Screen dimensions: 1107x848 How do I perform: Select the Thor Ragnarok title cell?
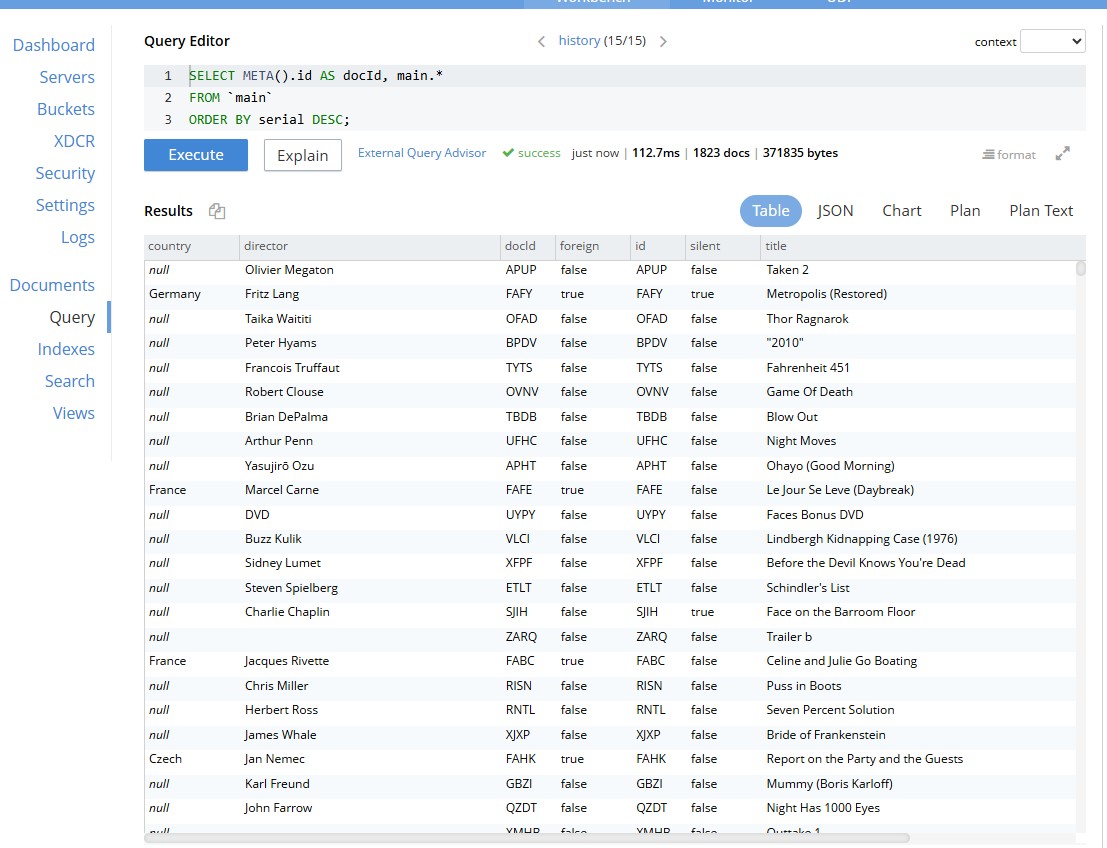point(807,319)
